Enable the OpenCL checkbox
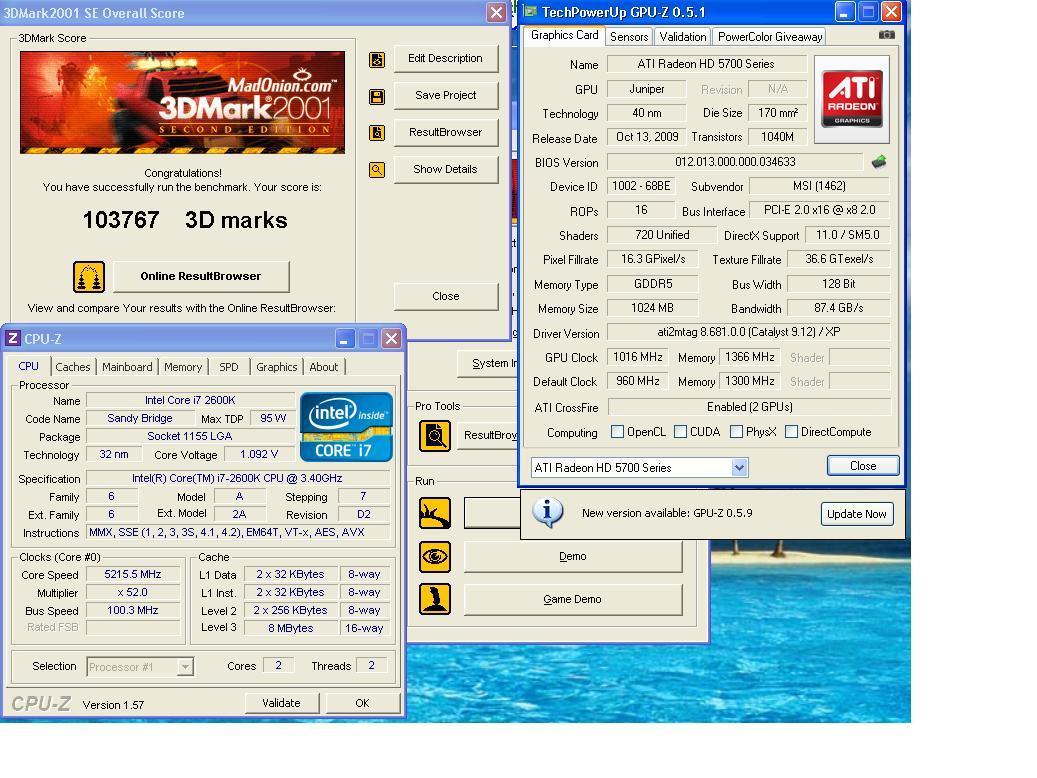Screen dimensions: 1037x778 (618, 432)
